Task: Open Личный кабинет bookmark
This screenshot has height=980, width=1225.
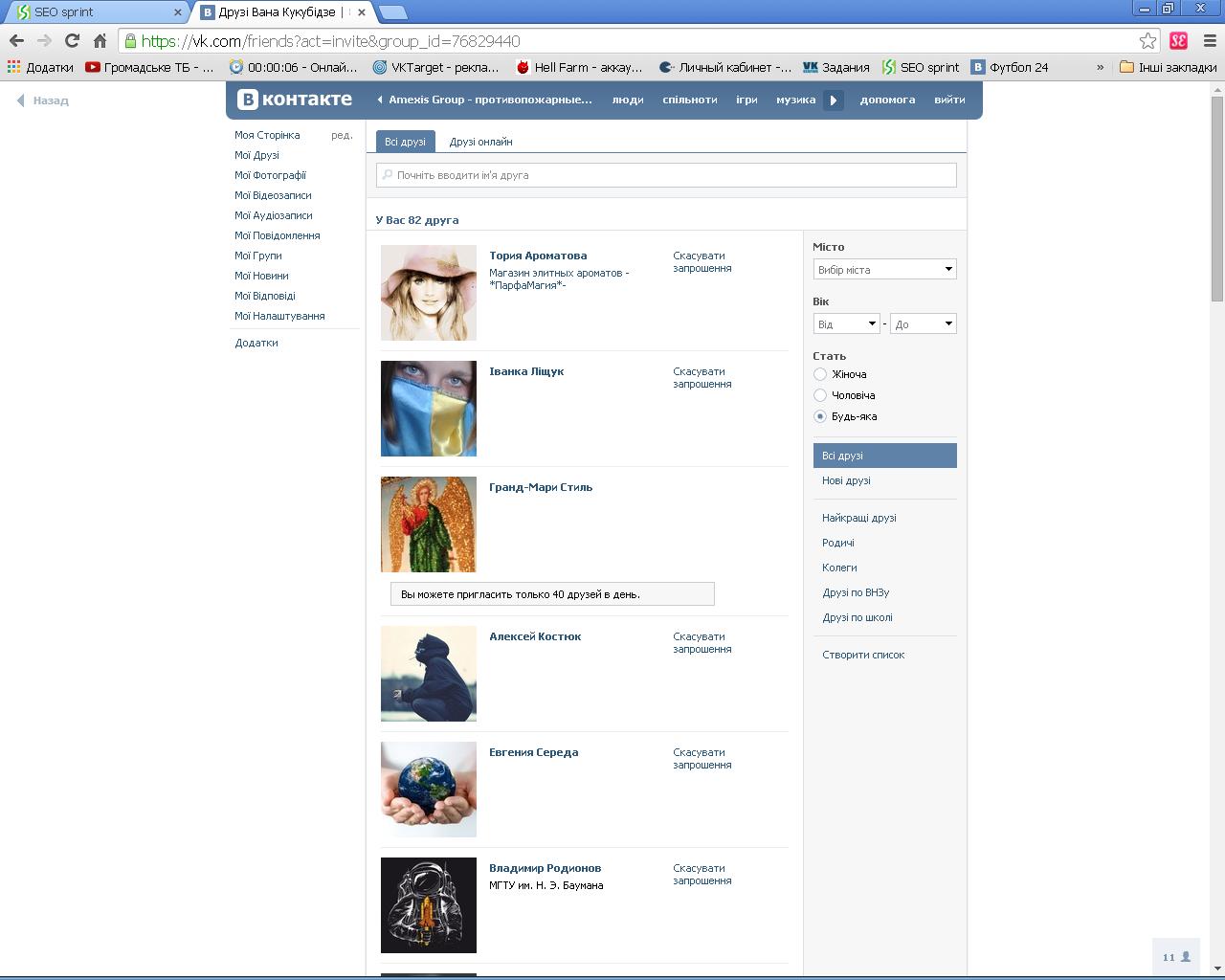Action: click(x=725, y=67)
